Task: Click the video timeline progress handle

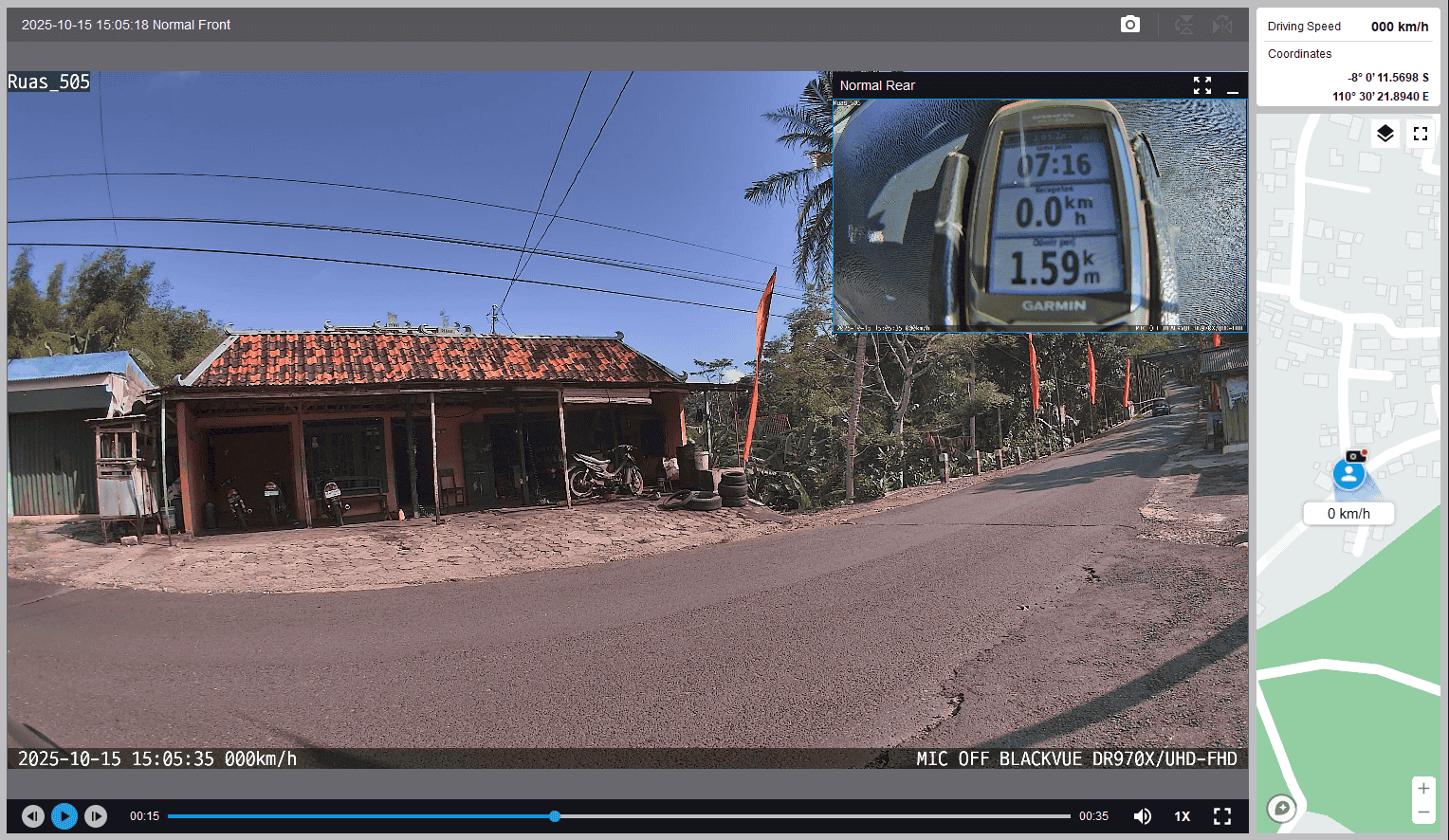Action: coord(555,816)
